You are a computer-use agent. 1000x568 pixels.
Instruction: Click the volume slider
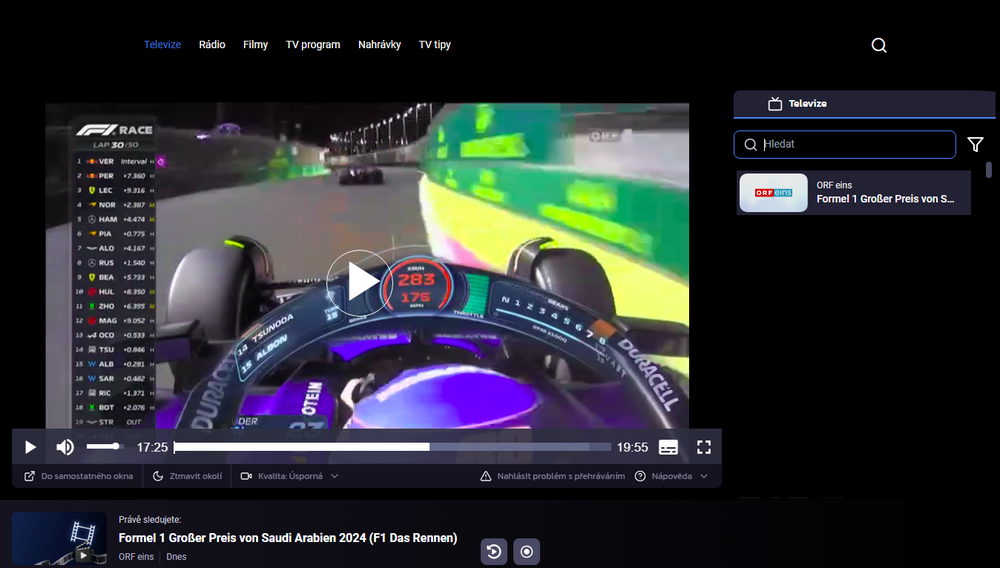(103, 446)
